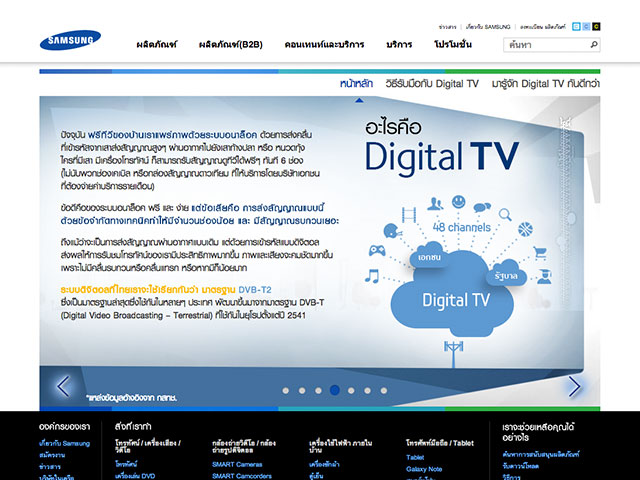This screenshot has width=640, height=480.
Task: Click the game controller icon in the graphic
Action: [377, 250]
